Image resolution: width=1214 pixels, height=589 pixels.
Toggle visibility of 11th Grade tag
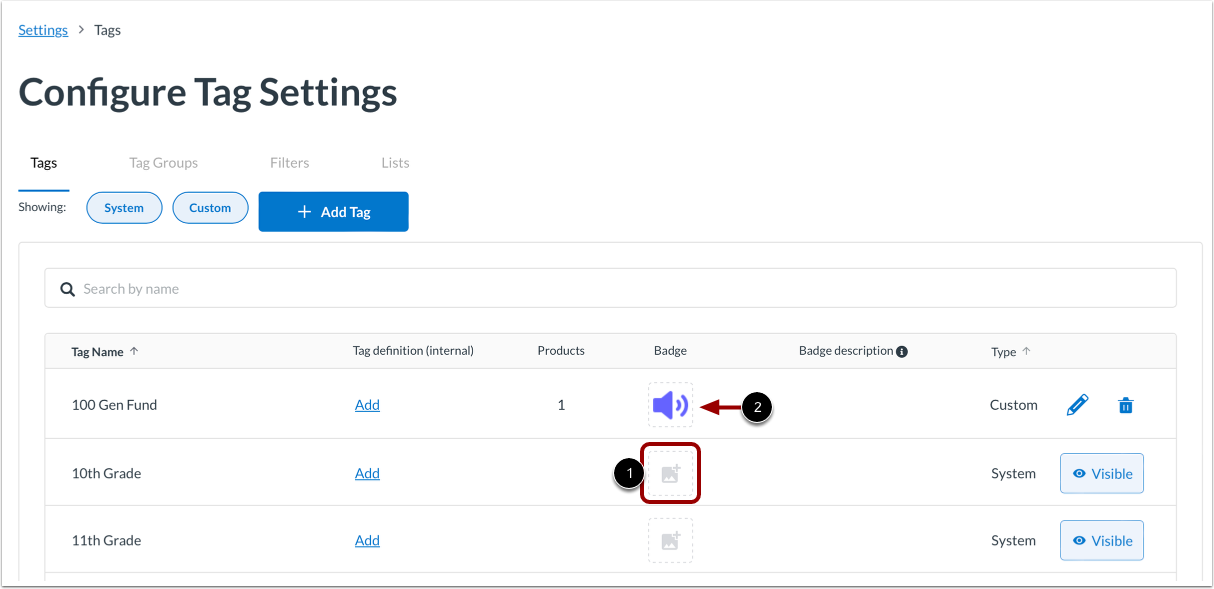click(x=1102, y=541)
